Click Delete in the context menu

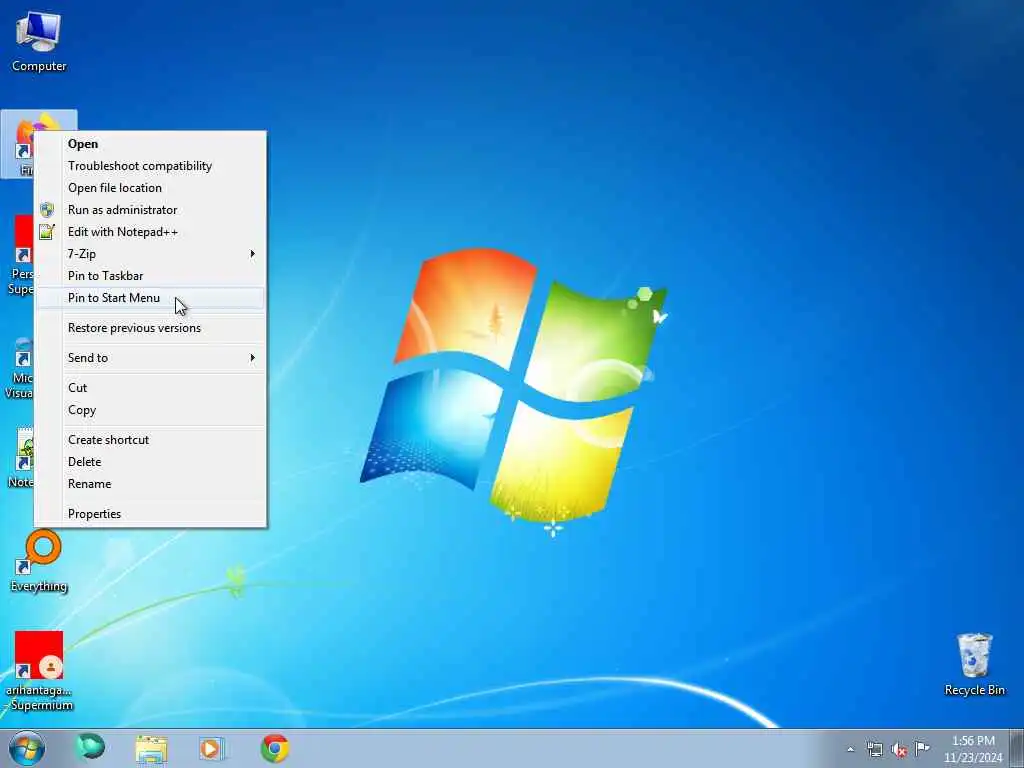click(150, 462)
